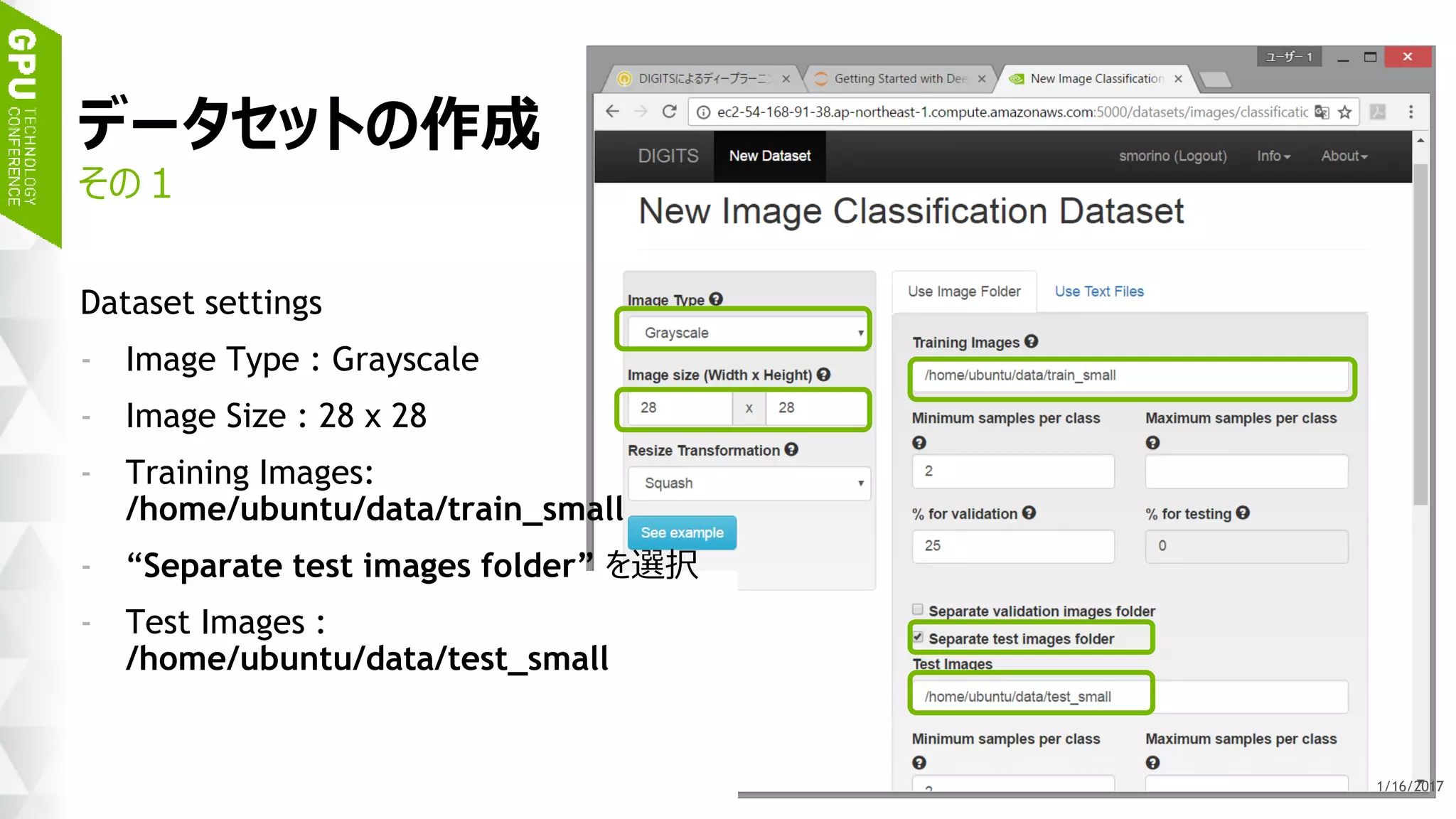Image resolution: width=1456 pixels, height=819 pixels.
Task: Toggle Separate test images folder checkbox
Action: click(918, 637)
